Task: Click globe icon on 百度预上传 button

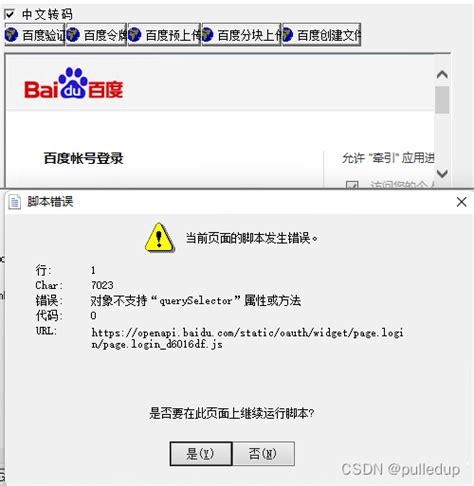Action: (135, 35)
